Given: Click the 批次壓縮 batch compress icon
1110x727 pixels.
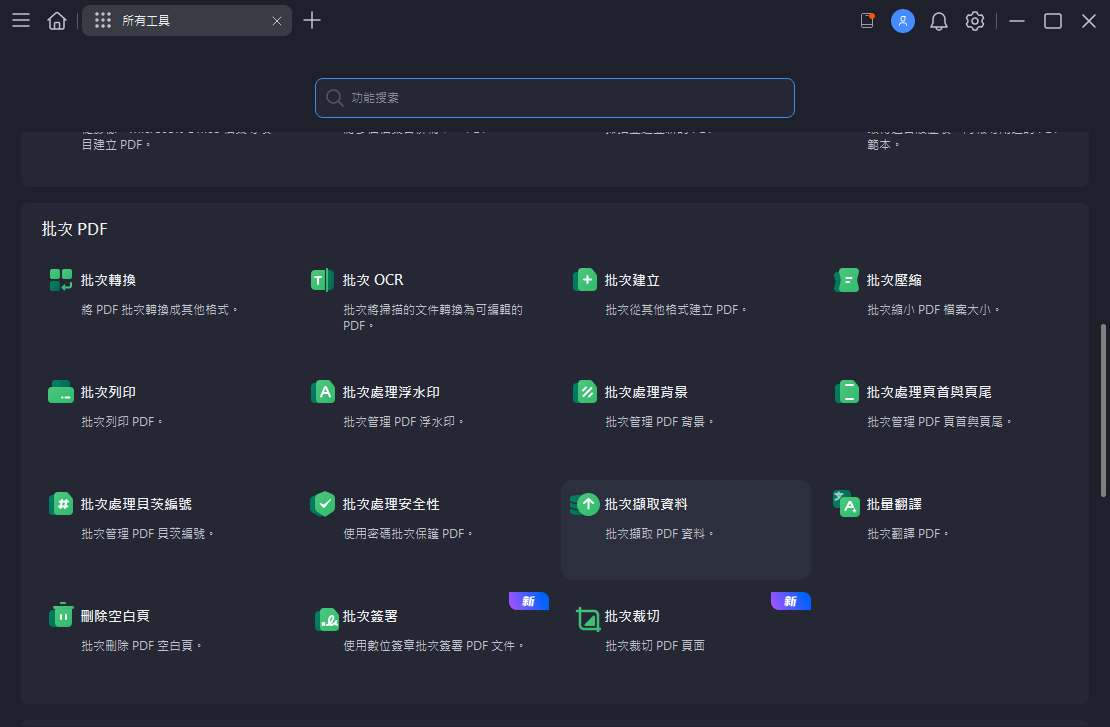Looking at the screenshot, I should click(847, 280).
